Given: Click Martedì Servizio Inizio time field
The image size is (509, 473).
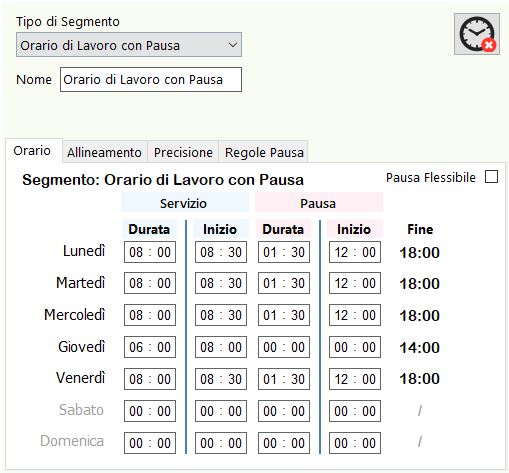Looking at the screenshot, I should 221,283.
